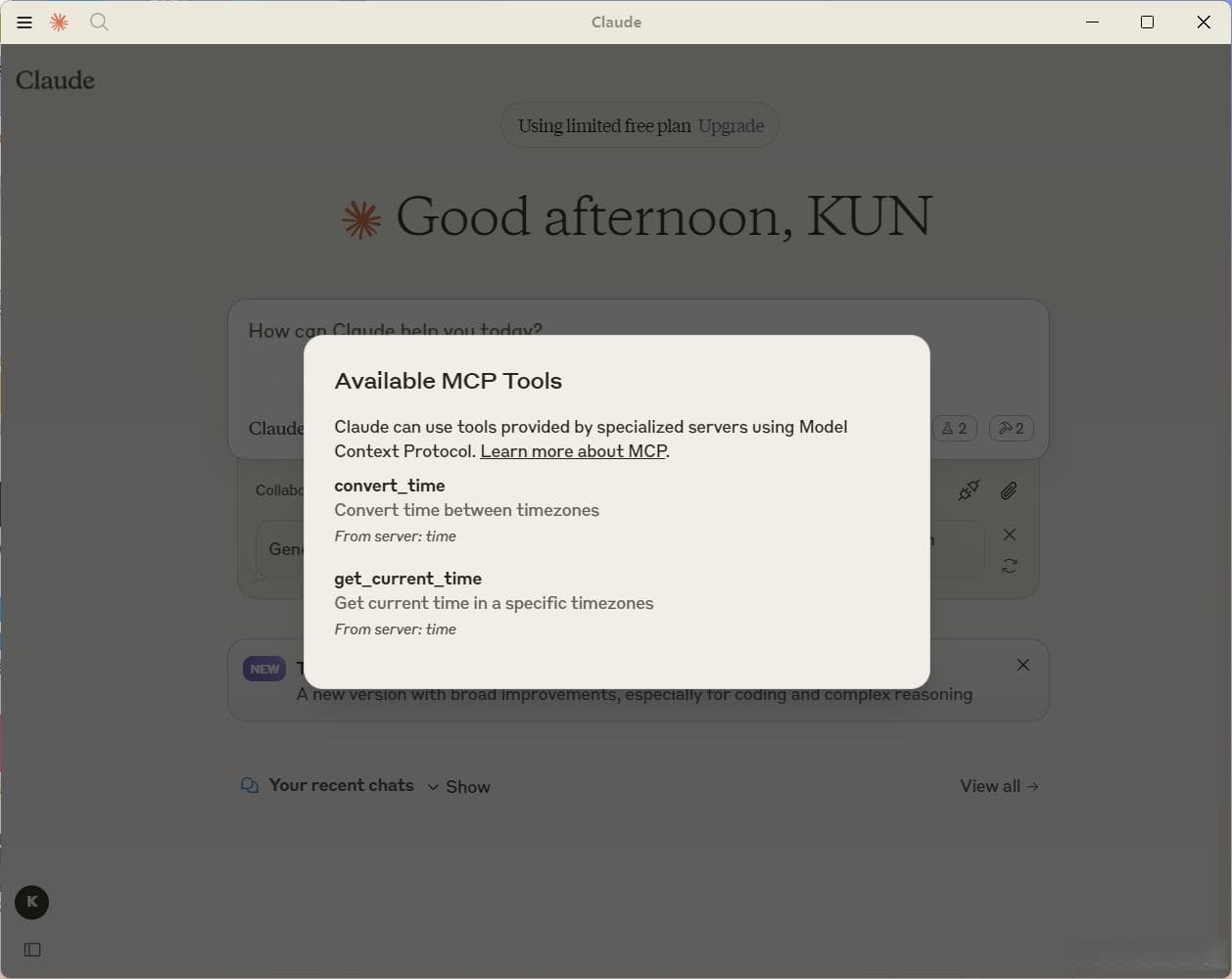
Task: Maximize the Claude window
Action: (x=1148, y=22)
